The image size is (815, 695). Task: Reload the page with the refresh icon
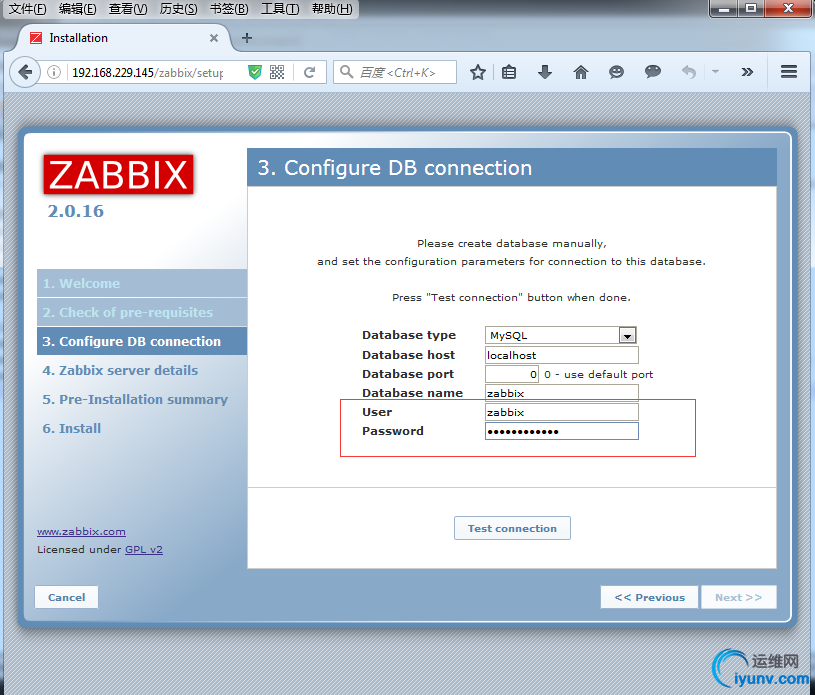click(309, 72)
